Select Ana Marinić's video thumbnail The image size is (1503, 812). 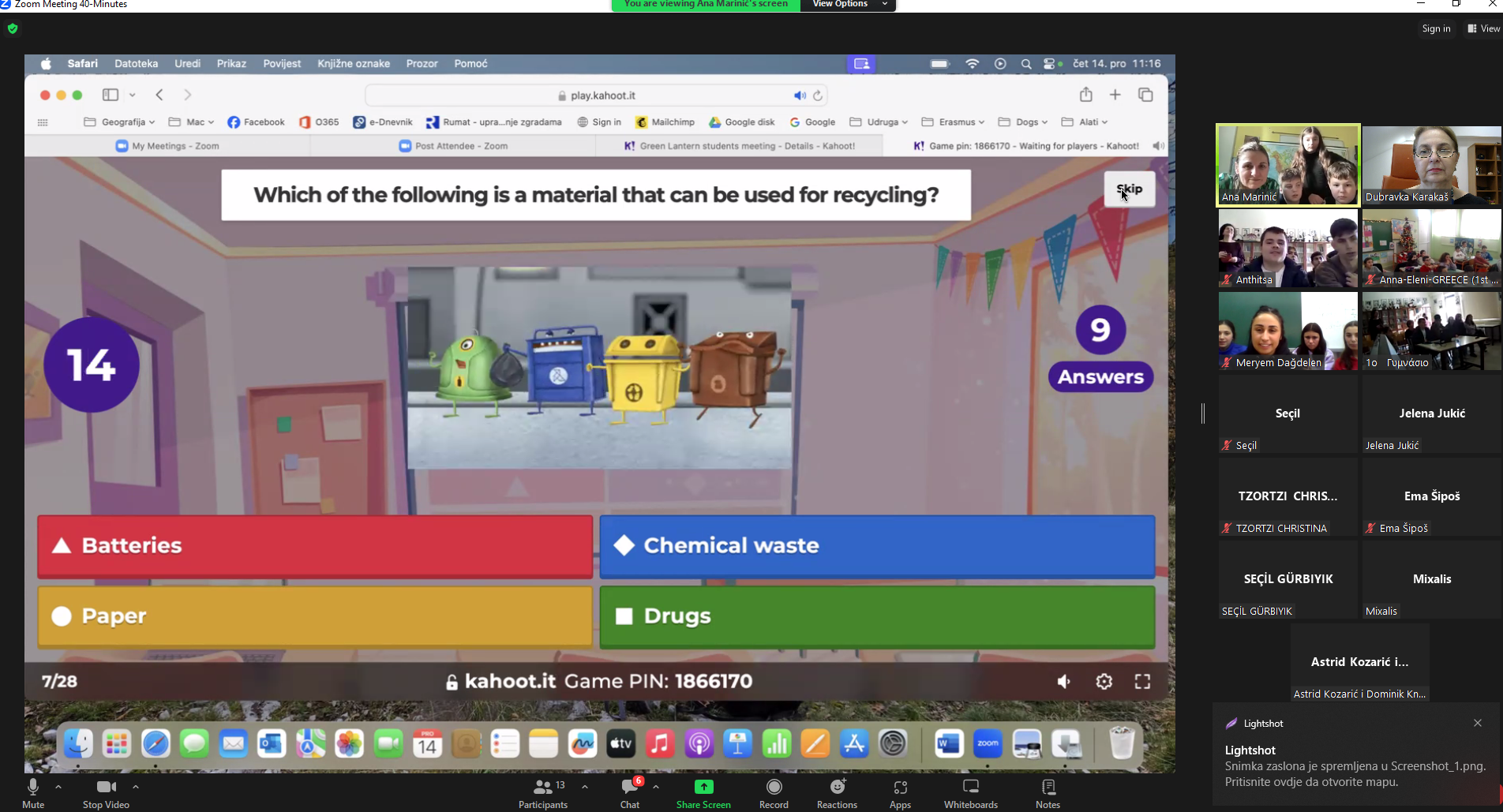pyautogui.click(x=1287, y=165)
